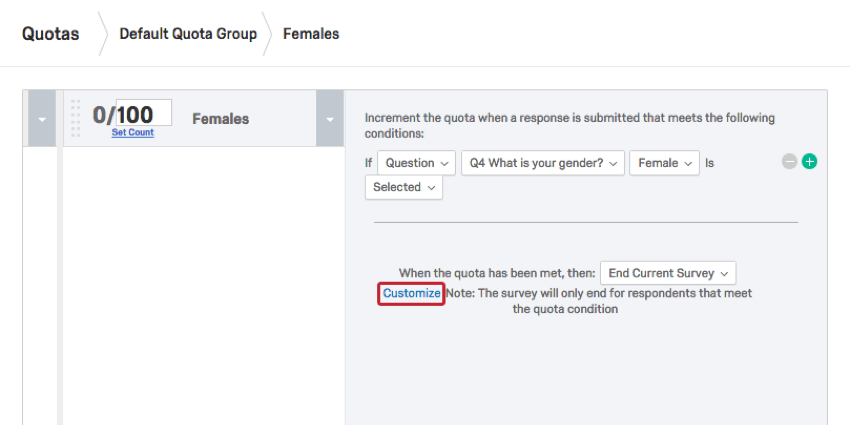Open the Selected state dropdown

[403, 187]
